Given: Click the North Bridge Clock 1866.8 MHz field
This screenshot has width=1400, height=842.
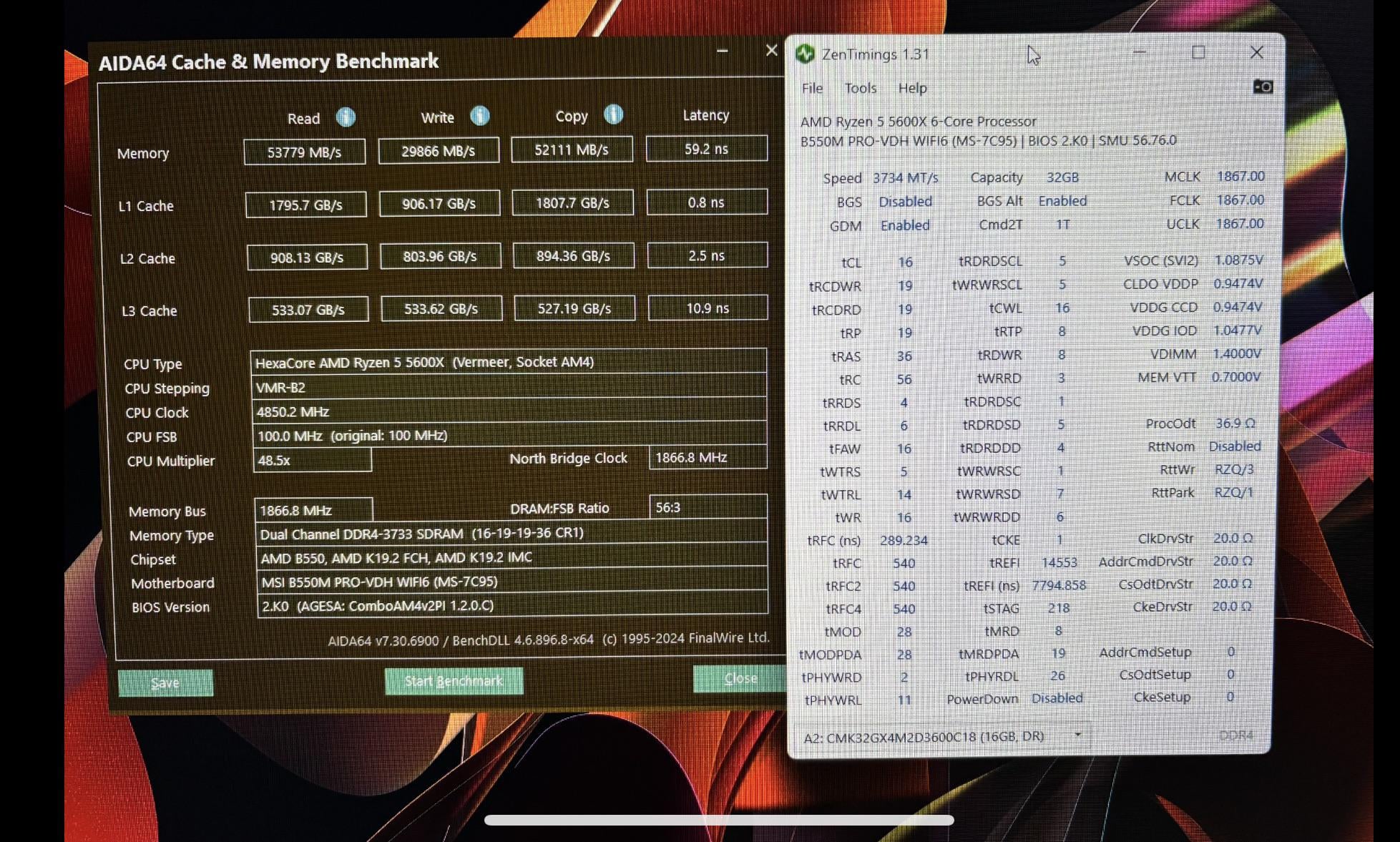Looking at the screenshot, I should point(708,457).
